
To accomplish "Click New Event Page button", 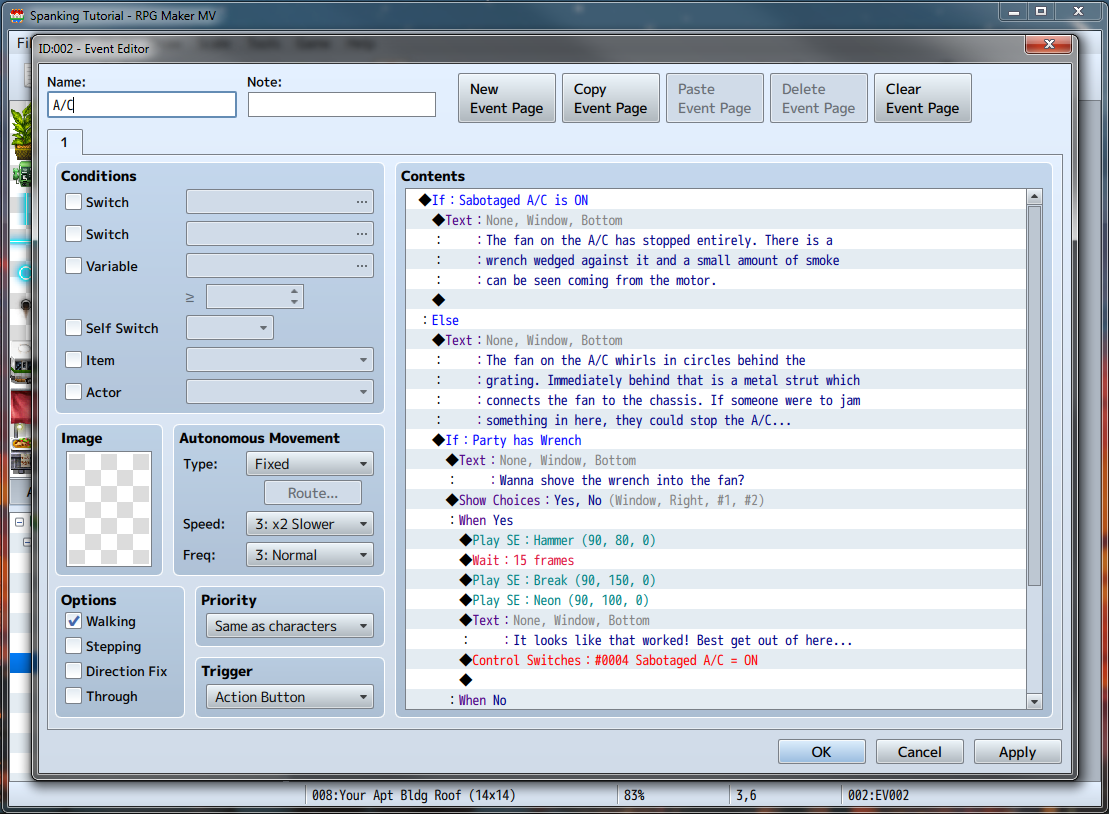I will 507,98.
